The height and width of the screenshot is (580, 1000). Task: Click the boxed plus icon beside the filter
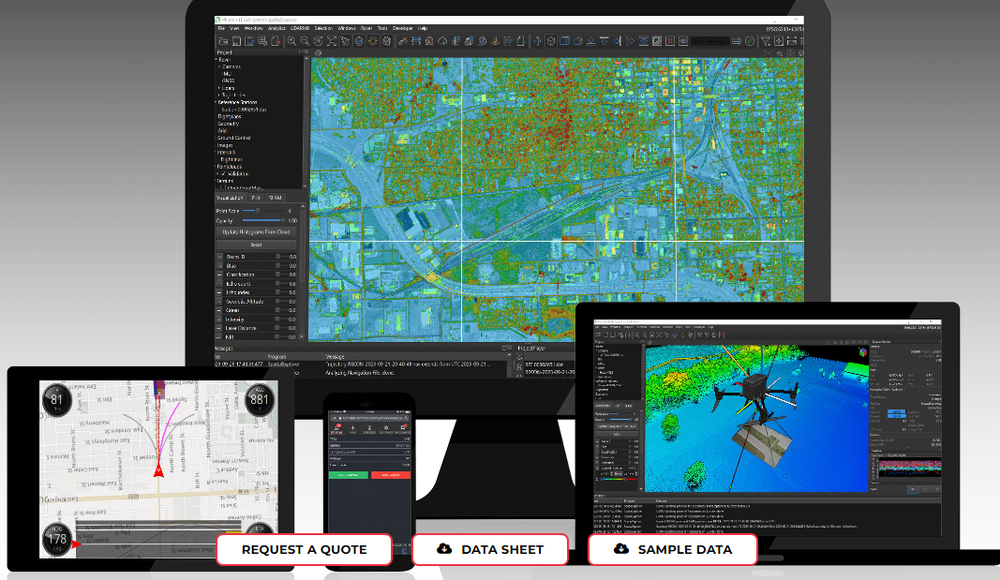click(x=779, y=41)
